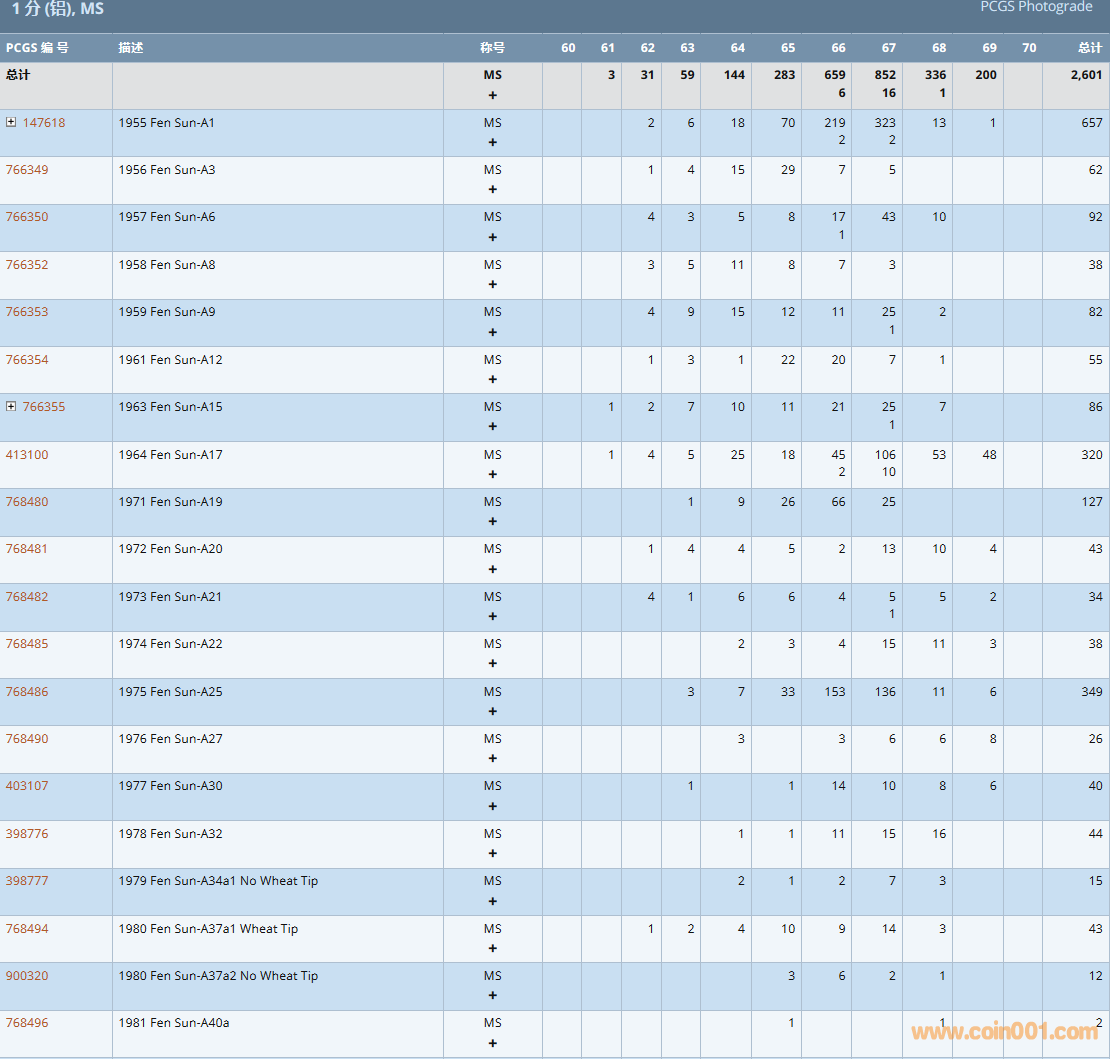Click the grade 67 column header
The width and height of the screenshot is (1111, 1059).
888,48
